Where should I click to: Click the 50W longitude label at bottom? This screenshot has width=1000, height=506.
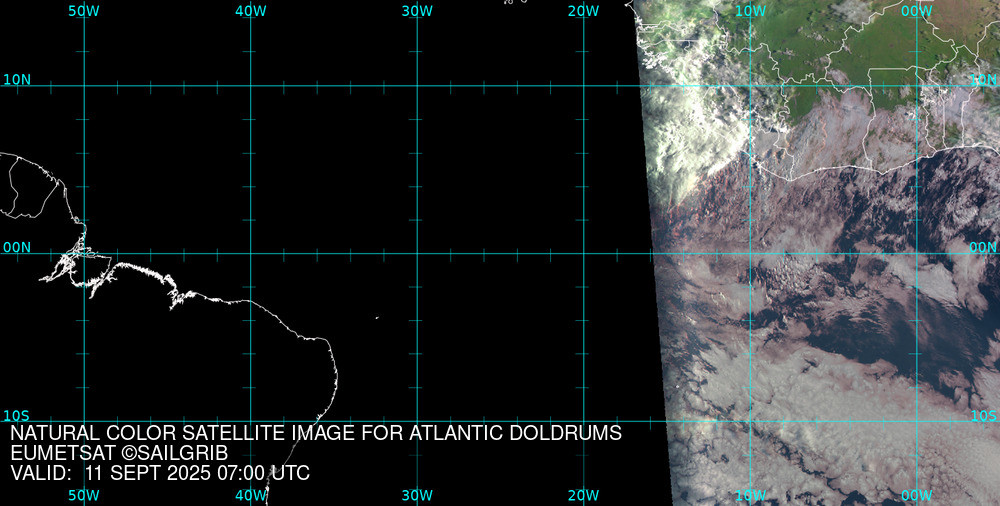[84, 495]
